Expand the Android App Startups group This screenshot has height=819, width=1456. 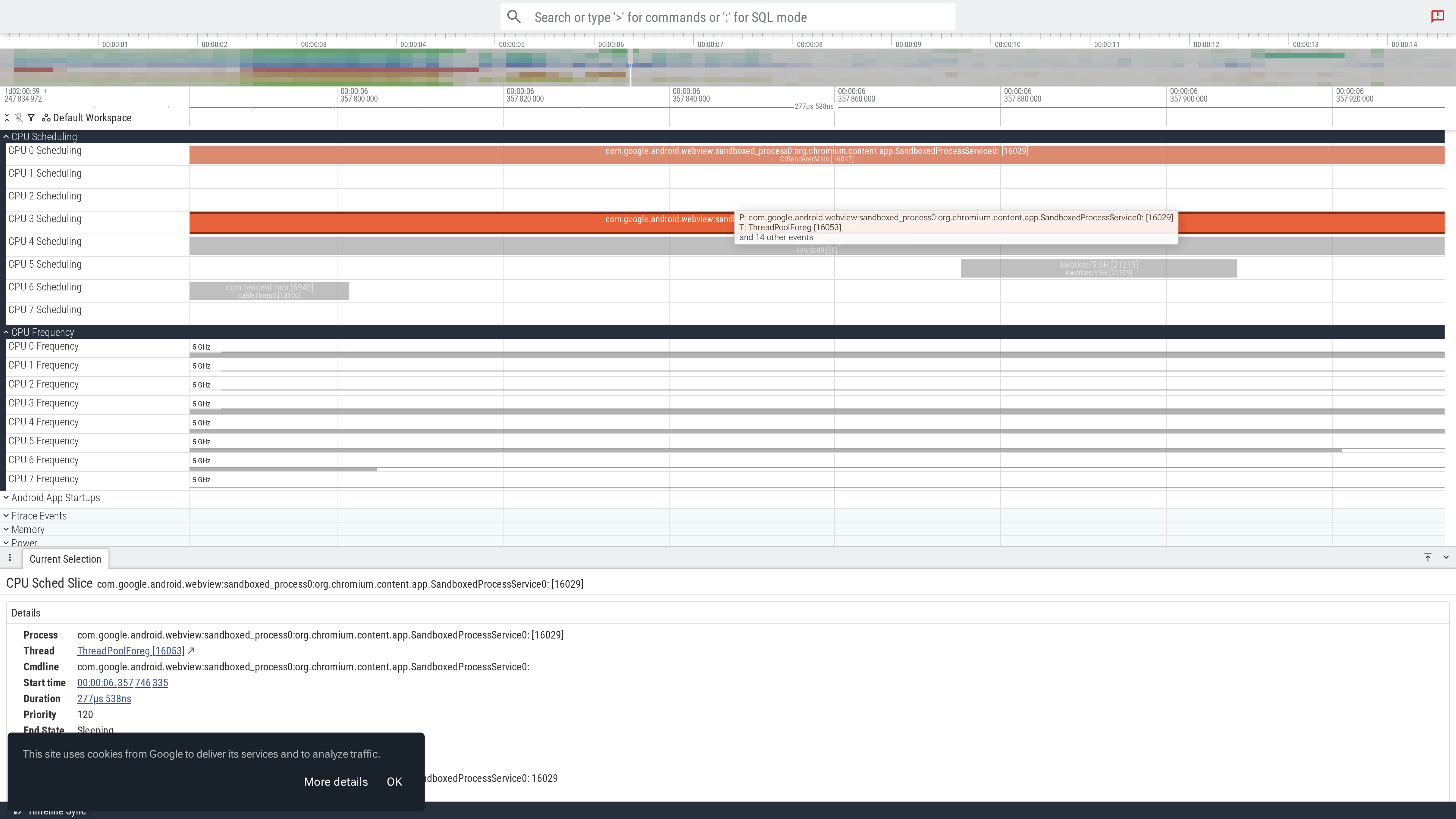6,497
